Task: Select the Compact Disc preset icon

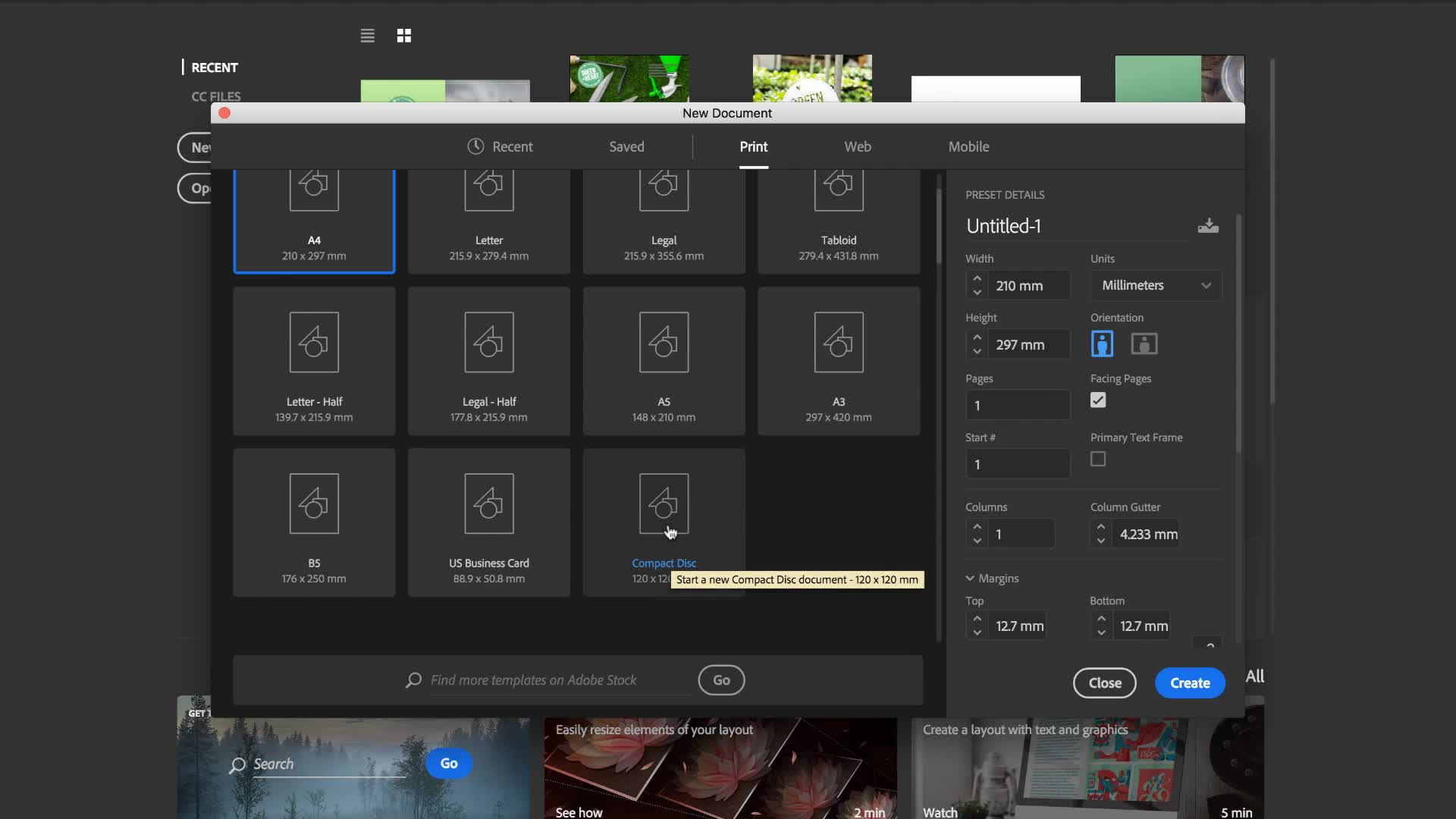Action: coord(664,504)
